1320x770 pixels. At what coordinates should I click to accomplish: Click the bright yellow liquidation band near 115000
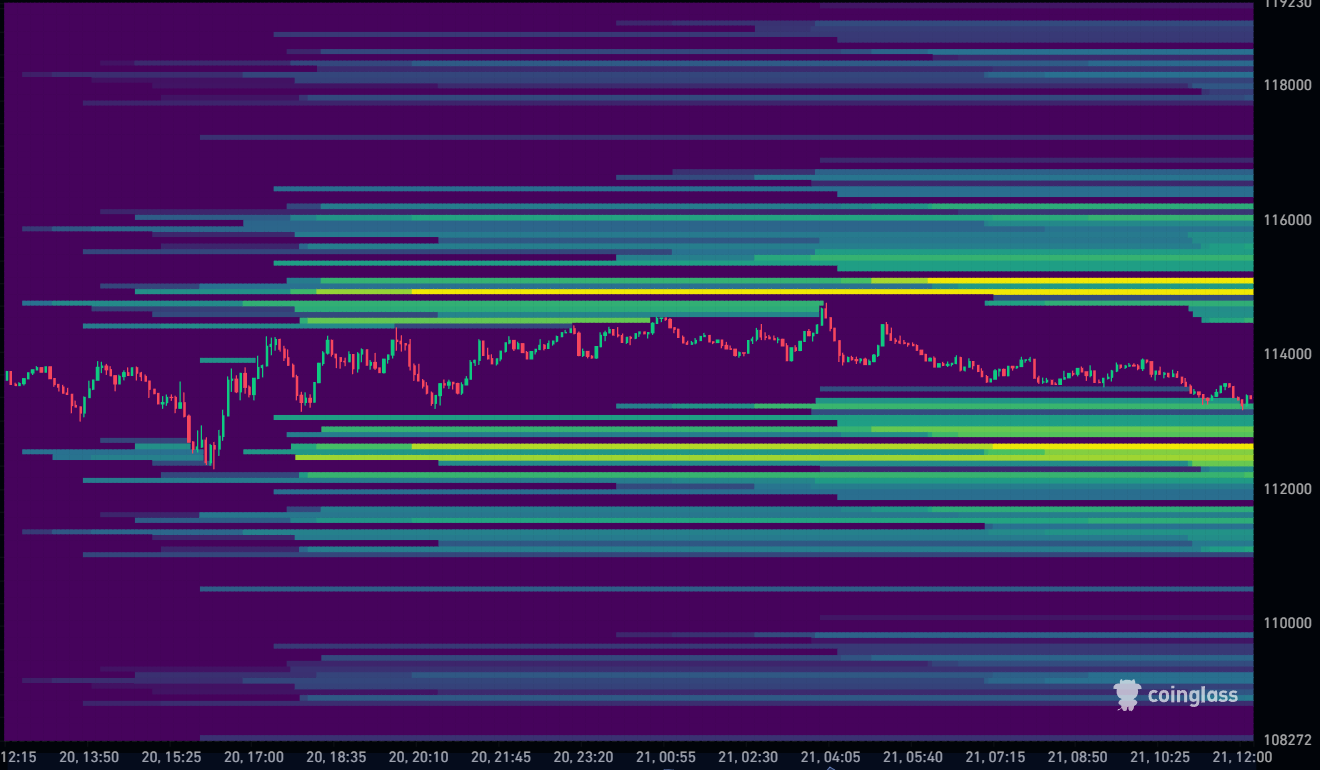[832, 291]
